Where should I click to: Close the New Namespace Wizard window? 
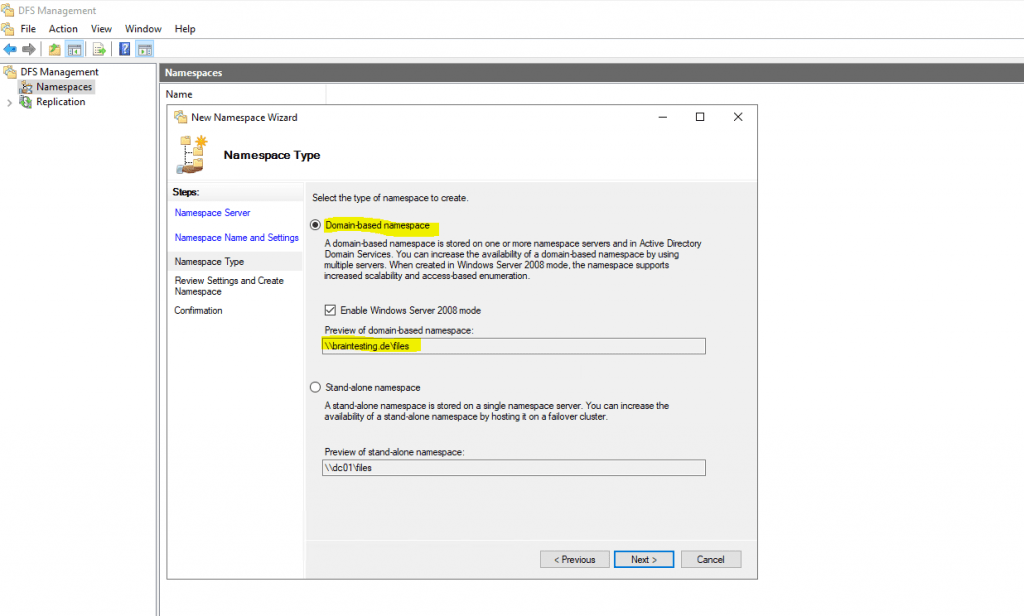[738, 117]
